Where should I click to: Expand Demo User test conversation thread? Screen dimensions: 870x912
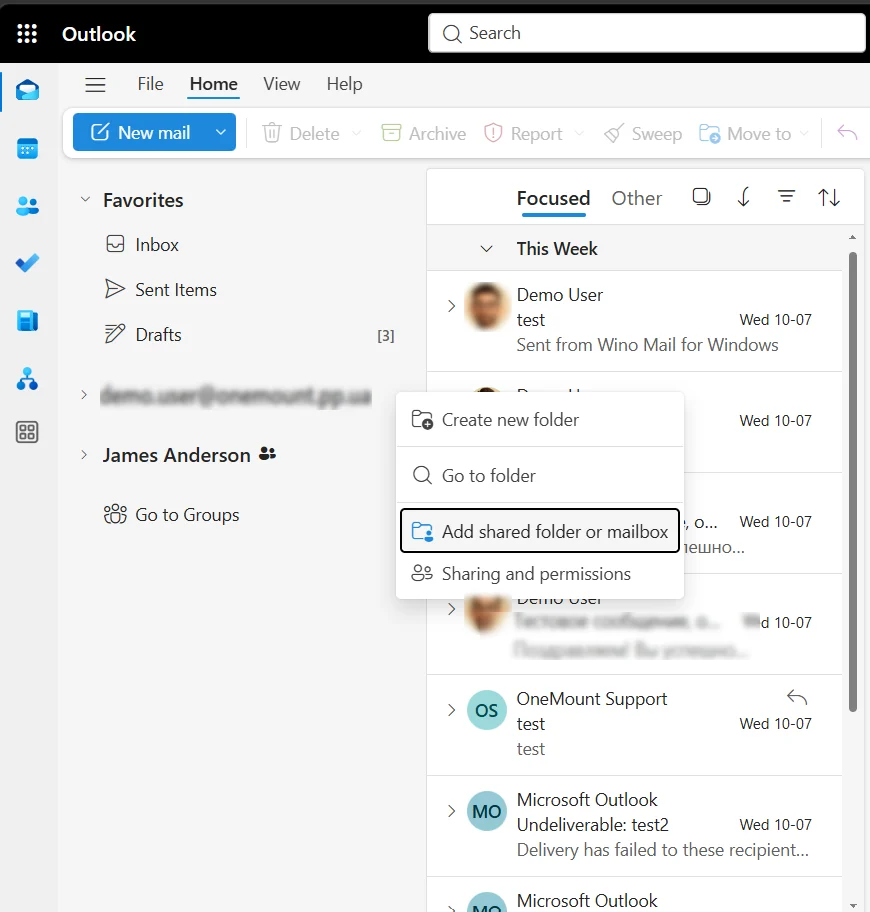[x=451, y=306]
